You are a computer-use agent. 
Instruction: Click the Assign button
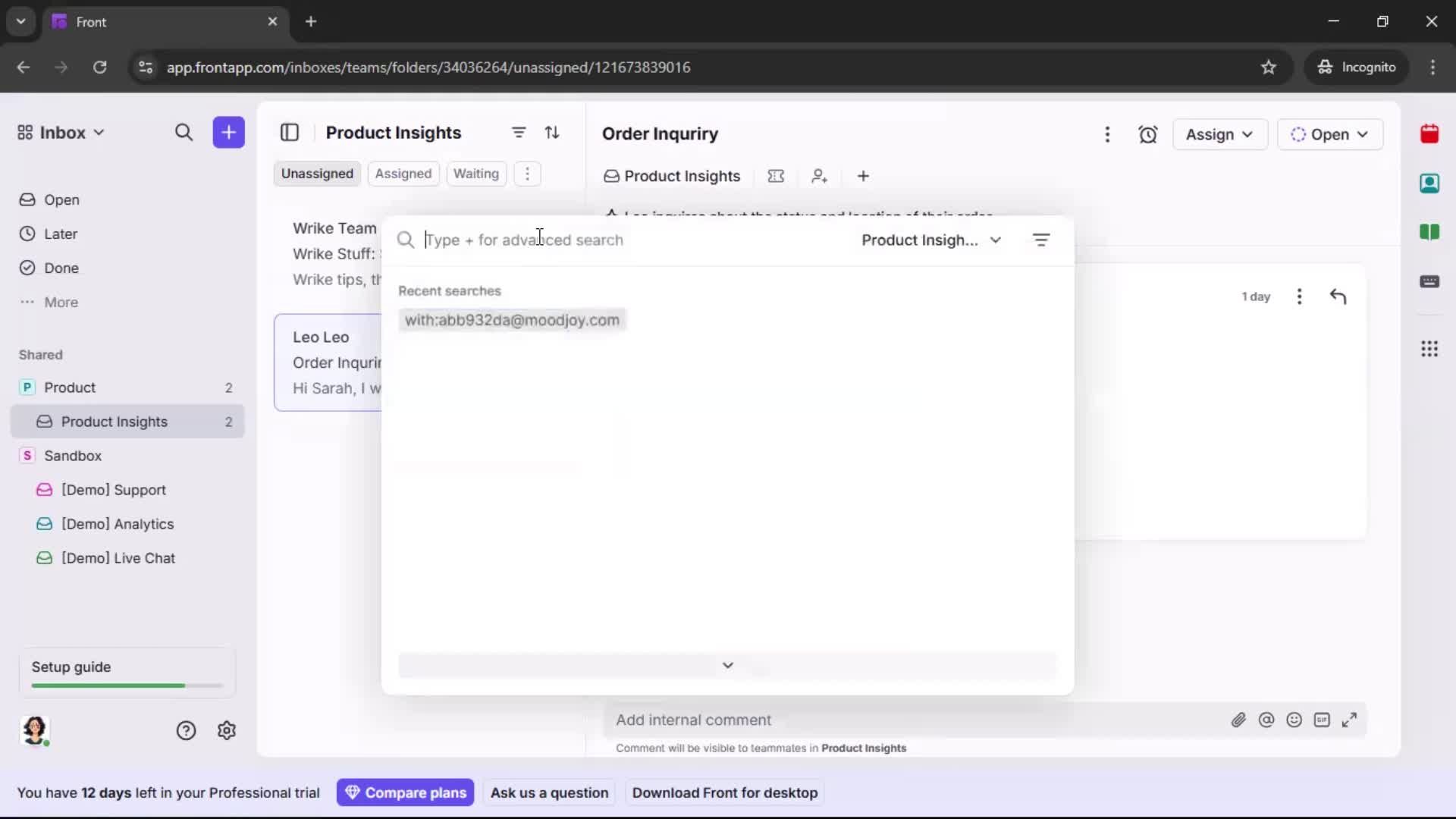[x=1219, y=134]
